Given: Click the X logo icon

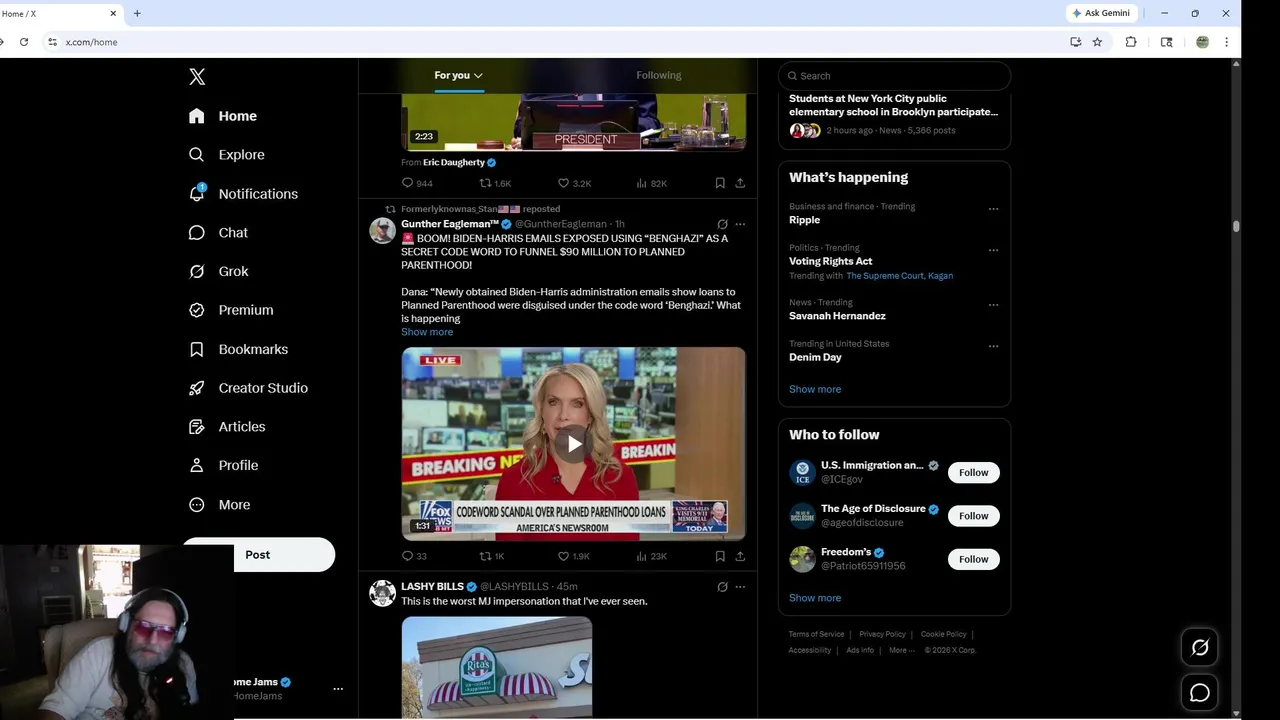Looking at the screenshot, I should point(197,77).
